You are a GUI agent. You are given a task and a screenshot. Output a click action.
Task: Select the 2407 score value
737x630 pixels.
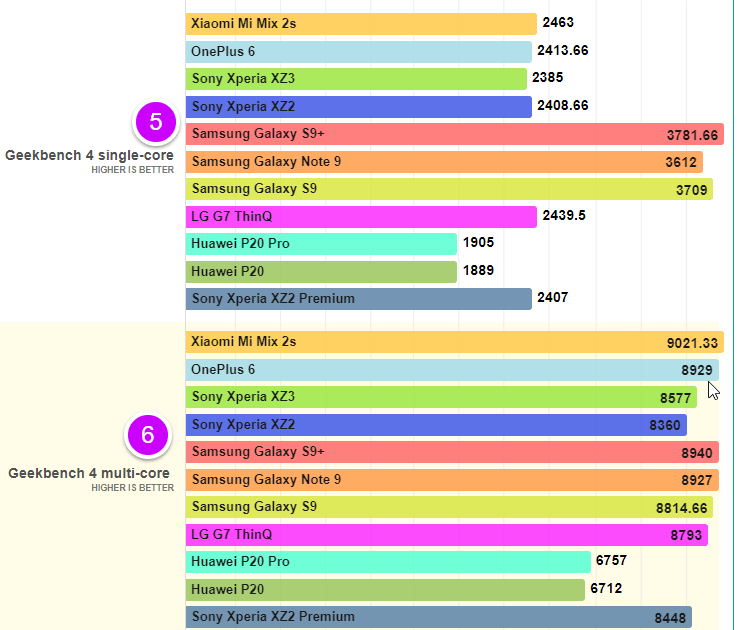tap(553, 298)
